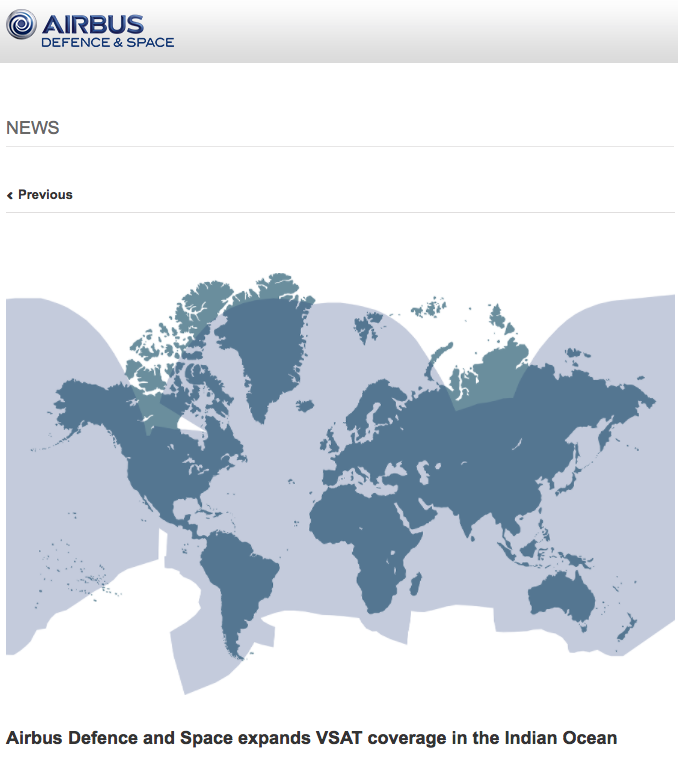Open the Airbus Defence & Space wordmark

pos(107,31)
